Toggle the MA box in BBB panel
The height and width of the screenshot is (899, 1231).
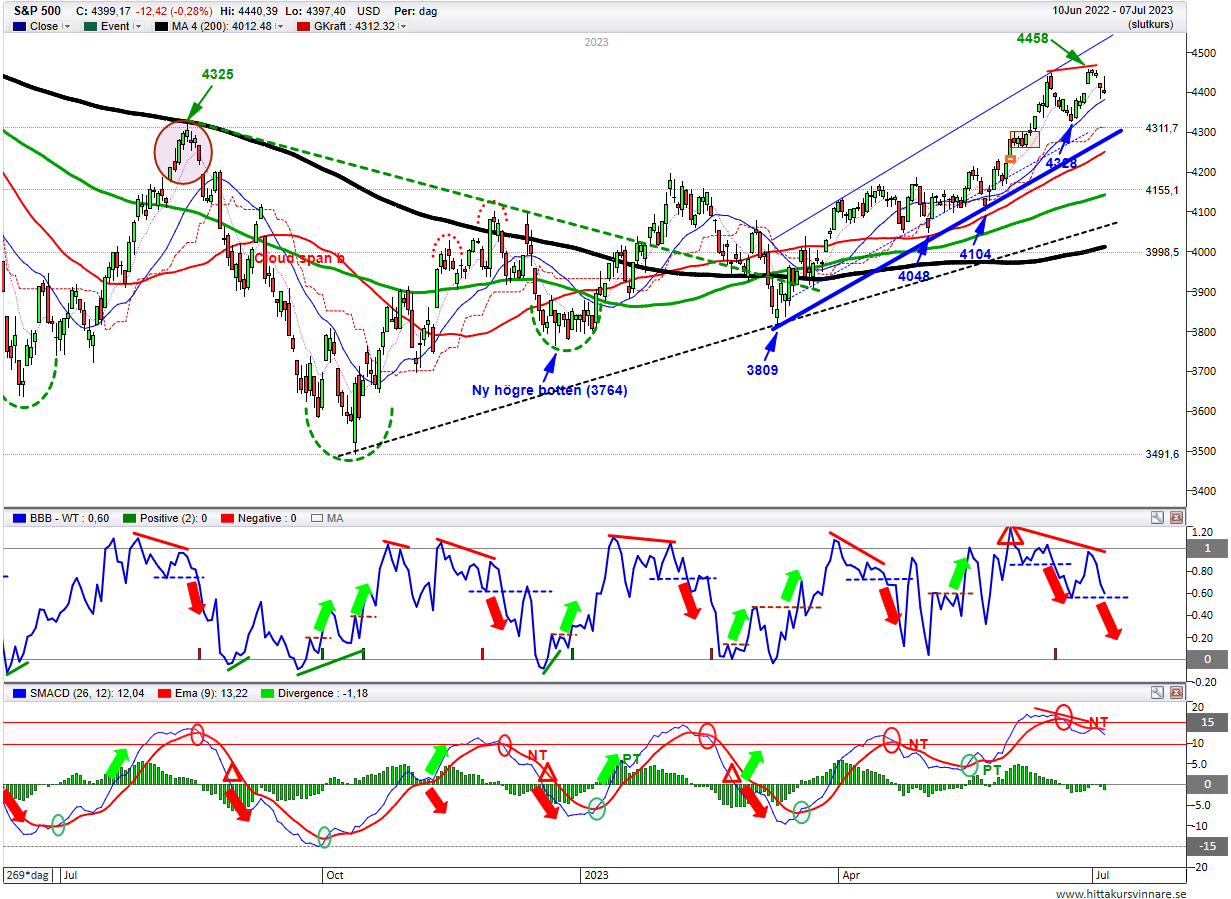tap(318, 518)
